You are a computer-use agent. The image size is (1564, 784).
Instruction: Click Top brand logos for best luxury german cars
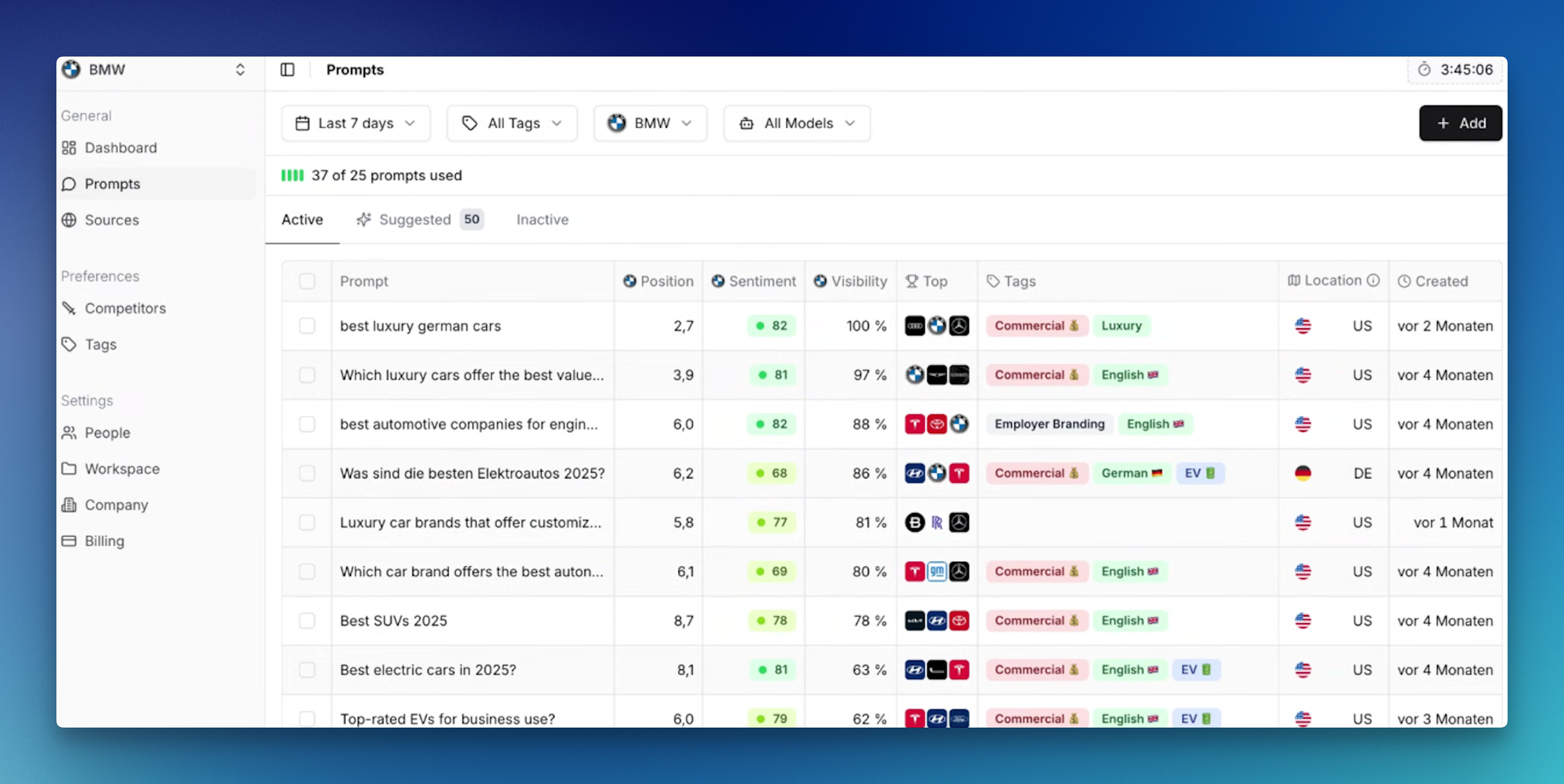[937, 326]
